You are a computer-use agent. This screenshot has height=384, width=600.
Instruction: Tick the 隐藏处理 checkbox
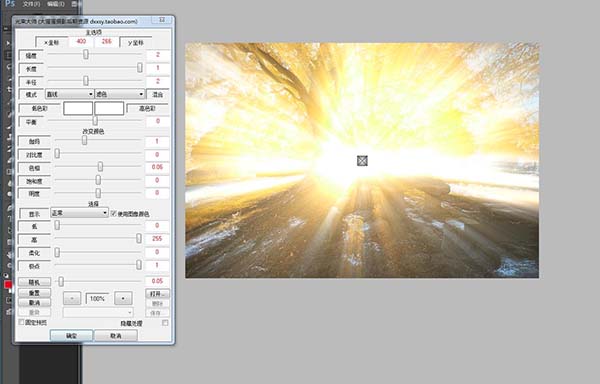coord(165,323)
